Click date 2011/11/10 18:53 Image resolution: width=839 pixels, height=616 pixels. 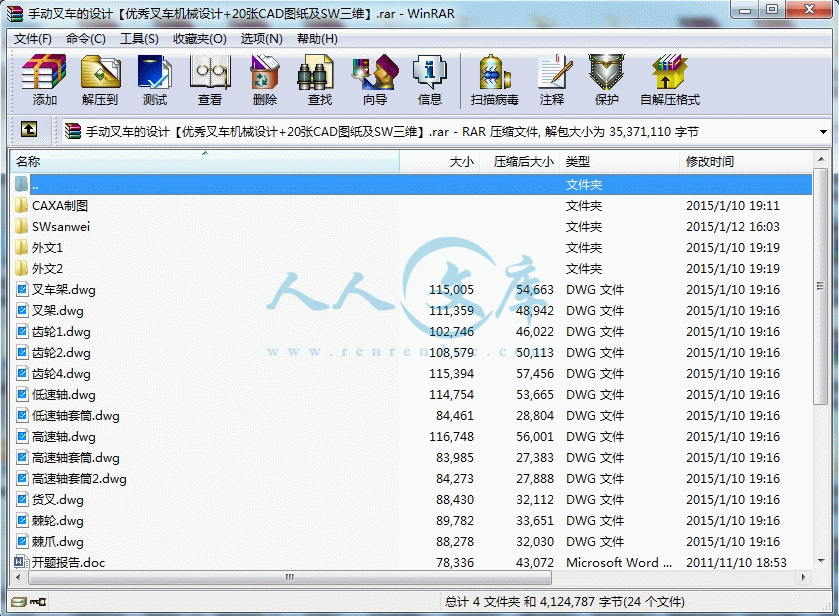coord(736,562)
